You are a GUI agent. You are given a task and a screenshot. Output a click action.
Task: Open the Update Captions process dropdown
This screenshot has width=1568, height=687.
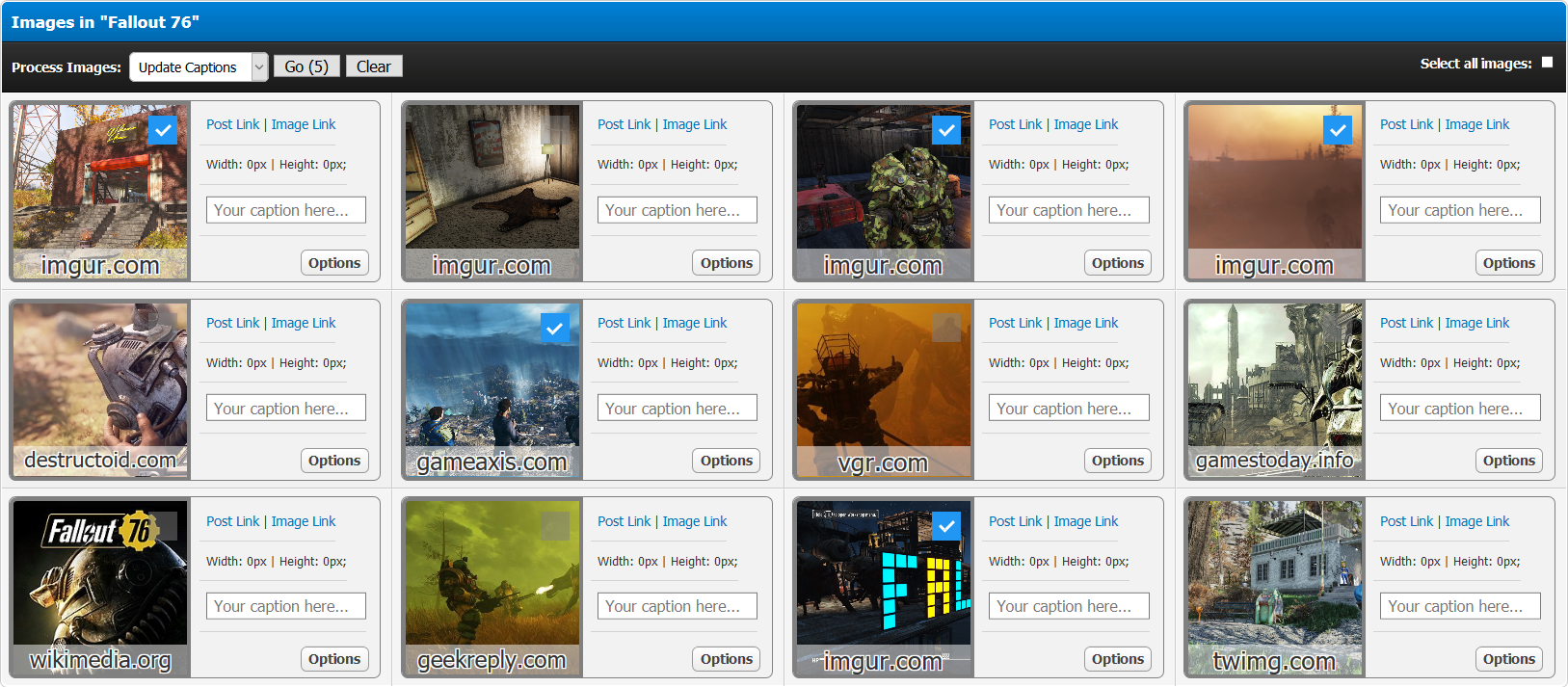coord(199,66)
